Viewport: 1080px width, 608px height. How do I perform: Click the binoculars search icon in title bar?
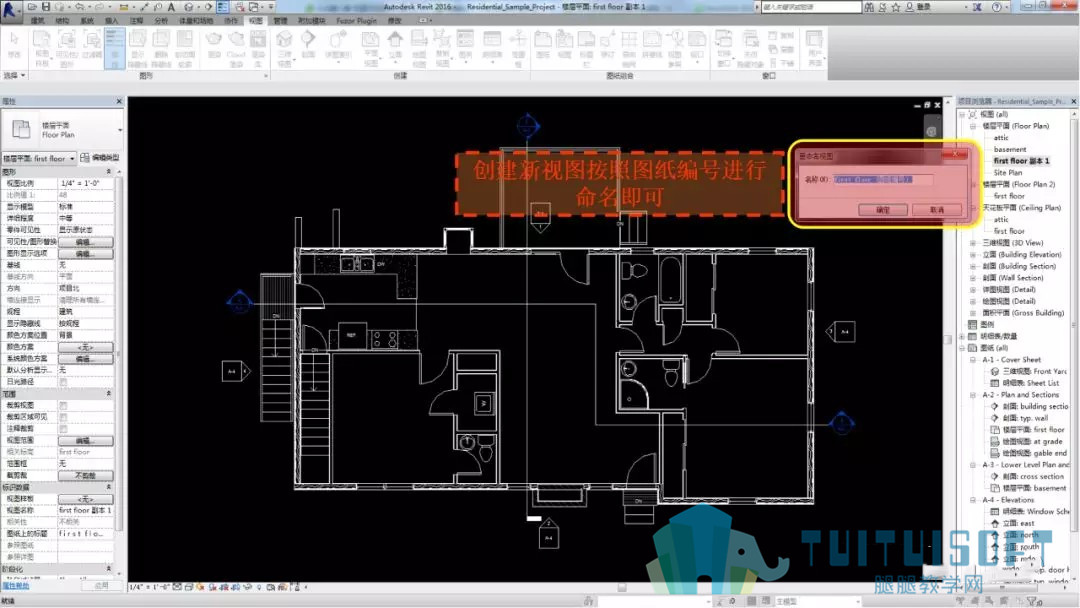point(869,7)
